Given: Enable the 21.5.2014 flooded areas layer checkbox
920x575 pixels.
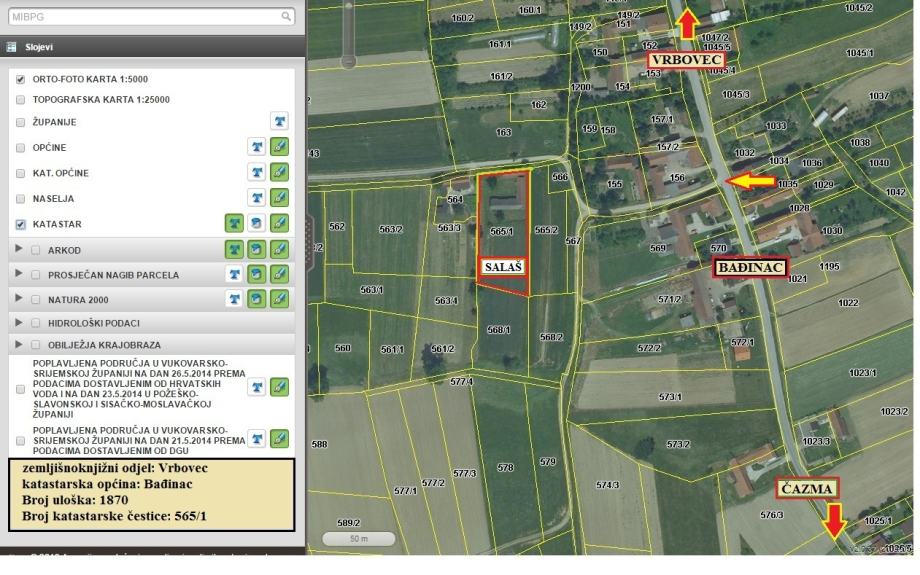Looking at the screenshot, I should (x=21, y=440).
